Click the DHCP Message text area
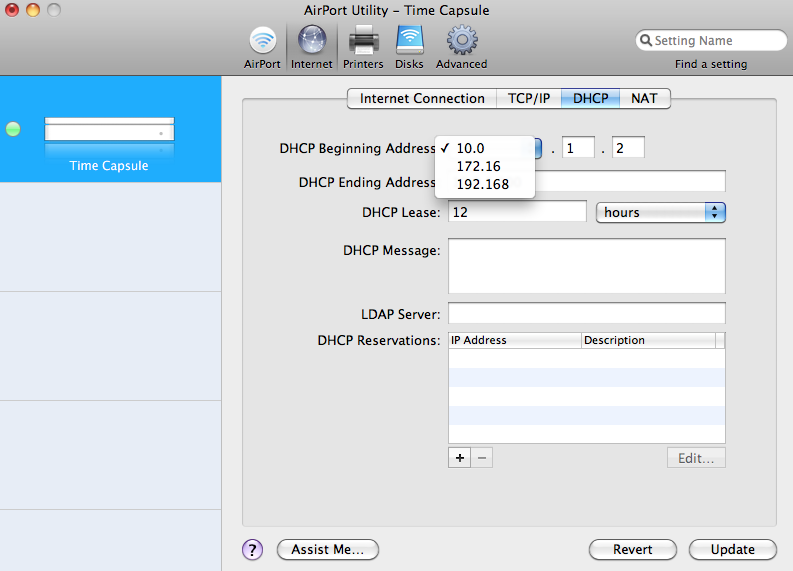Viewport: 793px width, 571px height. (x=587, y=266)
